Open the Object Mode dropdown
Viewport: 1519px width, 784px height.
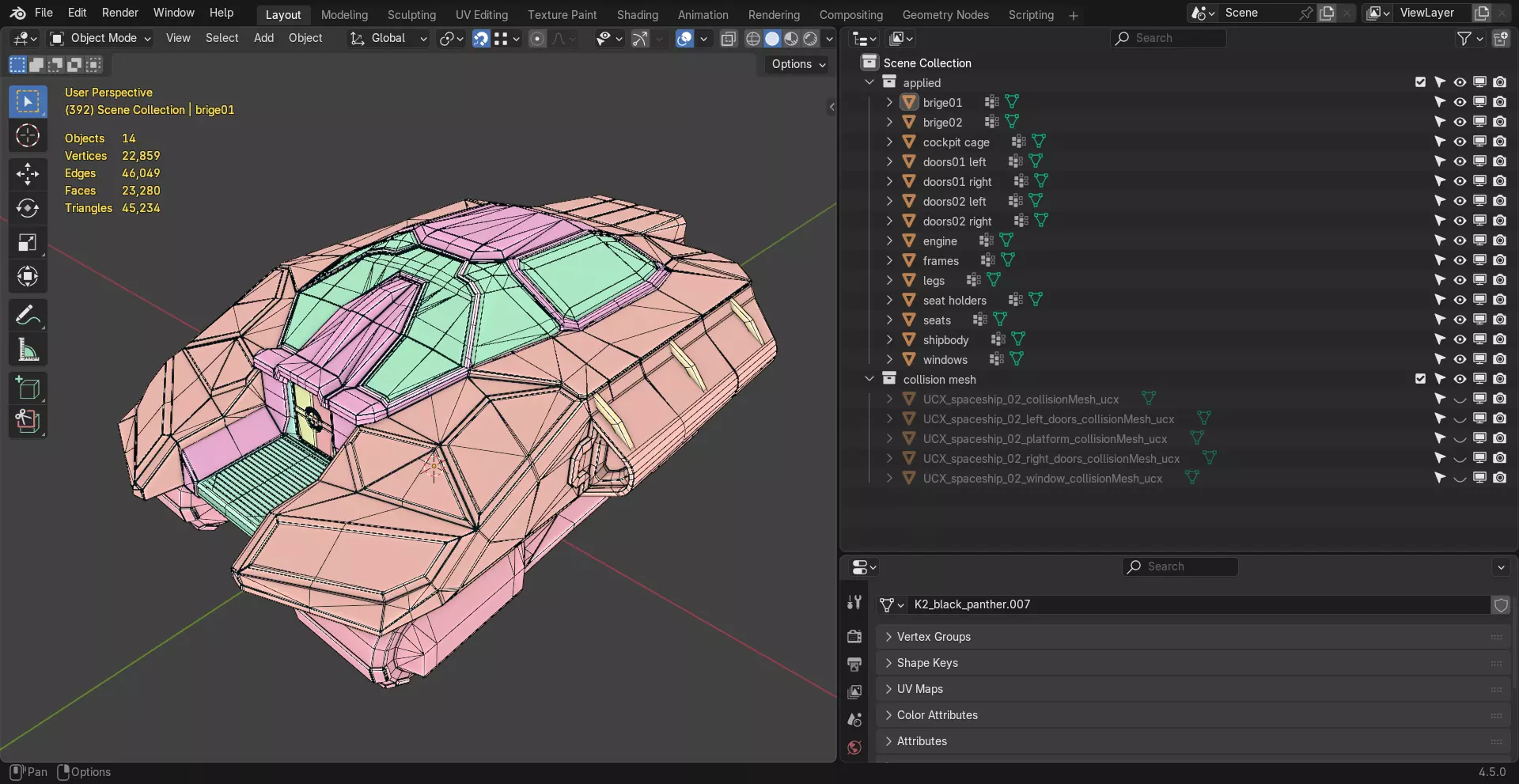[x=100, y=38]
